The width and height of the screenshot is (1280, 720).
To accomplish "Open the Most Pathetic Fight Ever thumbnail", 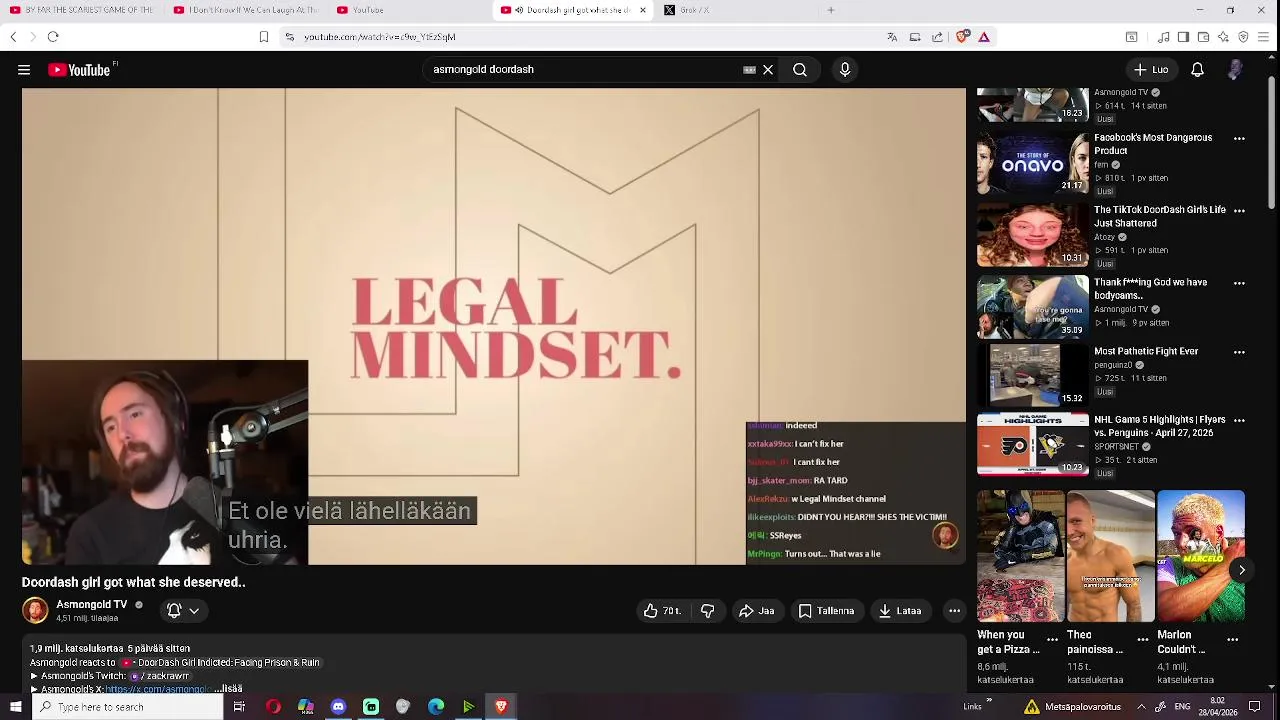I will (x=1032, y=374).
